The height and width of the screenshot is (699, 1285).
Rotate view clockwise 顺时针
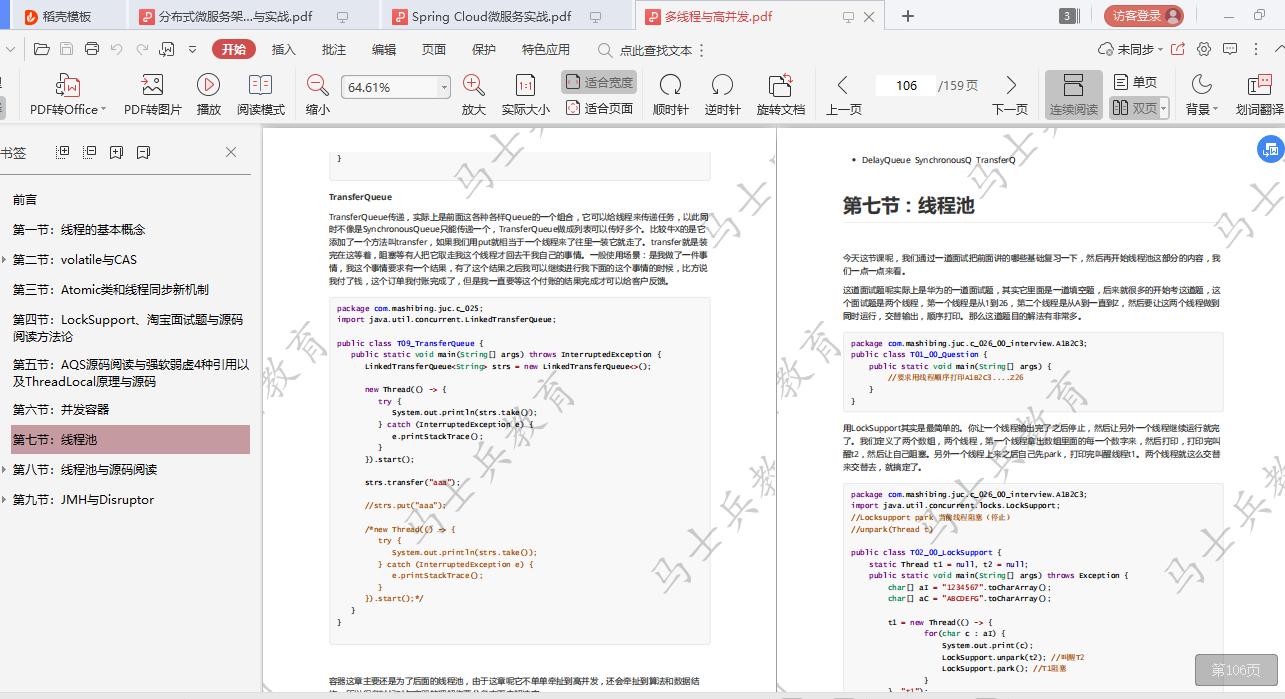671,96
